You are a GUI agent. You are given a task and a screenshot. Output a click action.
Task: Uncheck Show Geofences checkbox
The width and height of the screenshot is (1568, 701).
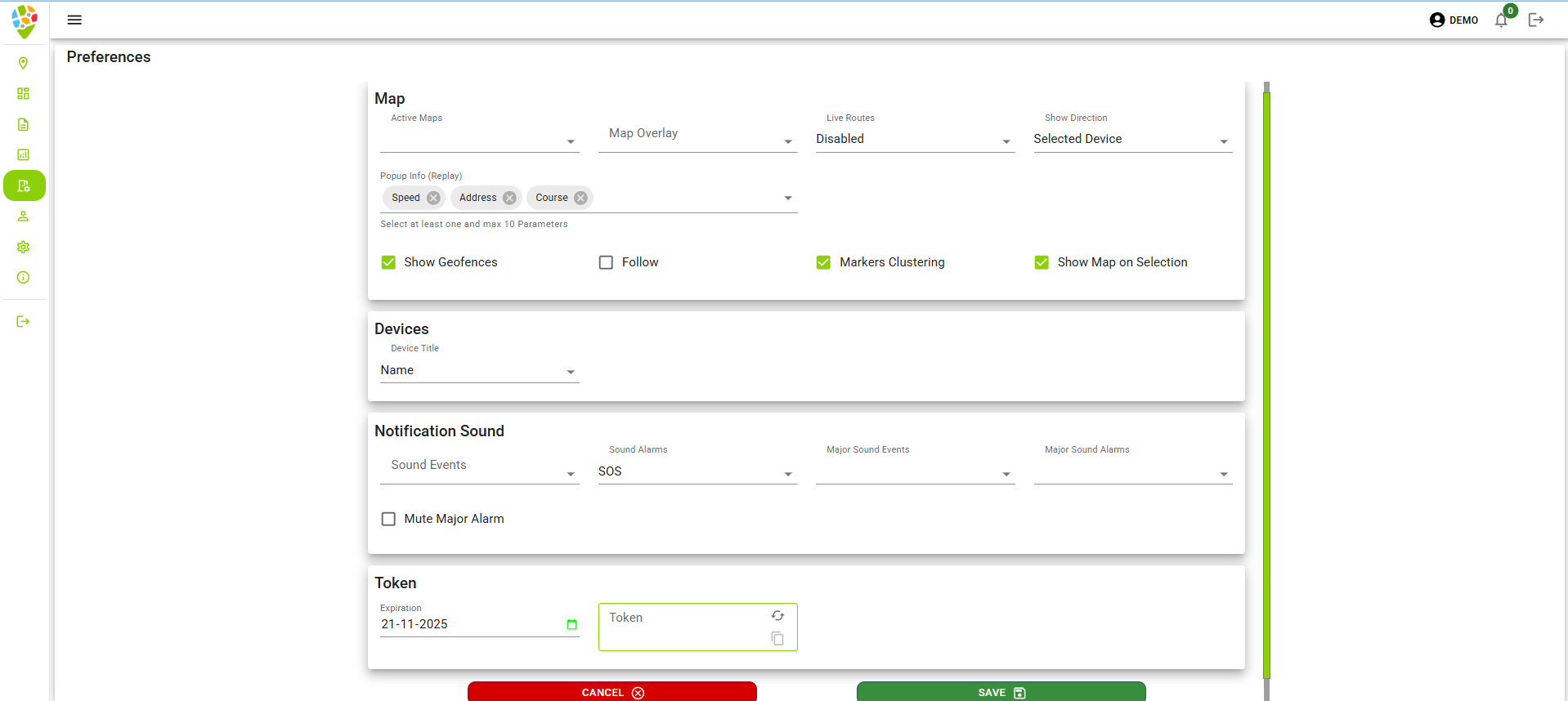(388, 262)
